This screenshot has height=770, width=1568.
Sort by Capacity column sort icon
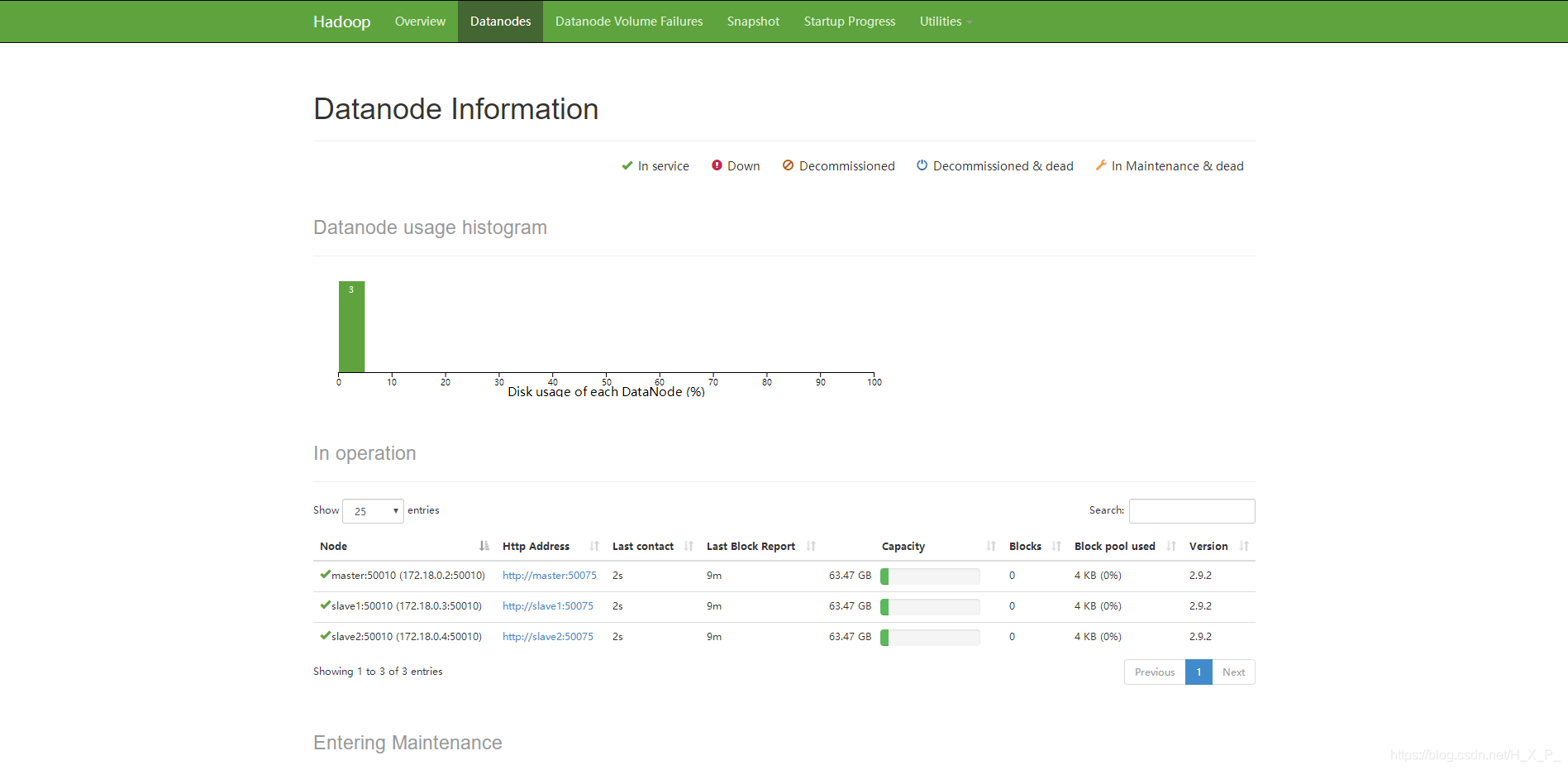[x=991, y=546]
